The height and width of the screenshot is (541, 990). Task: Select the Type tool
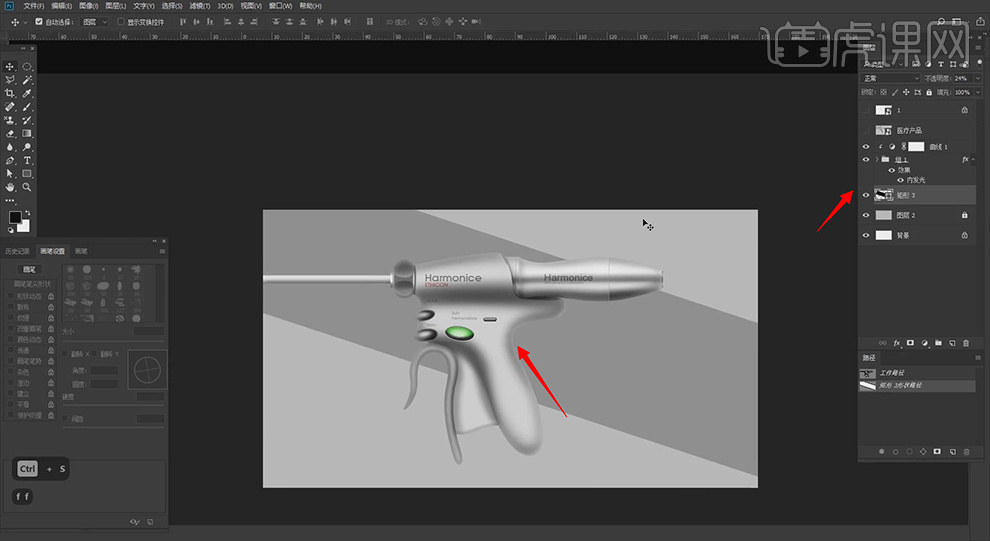pos(27,160)
